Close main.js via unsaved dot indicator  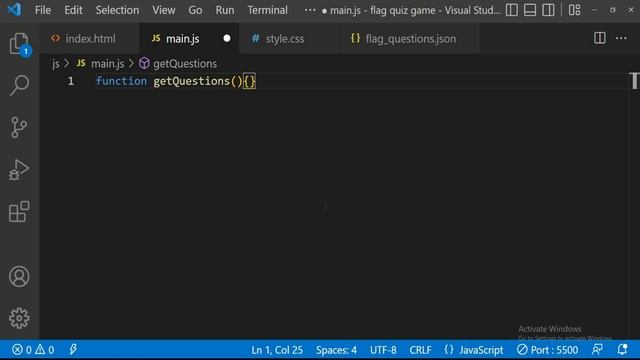pyautogui.click(x=227, y=38)
